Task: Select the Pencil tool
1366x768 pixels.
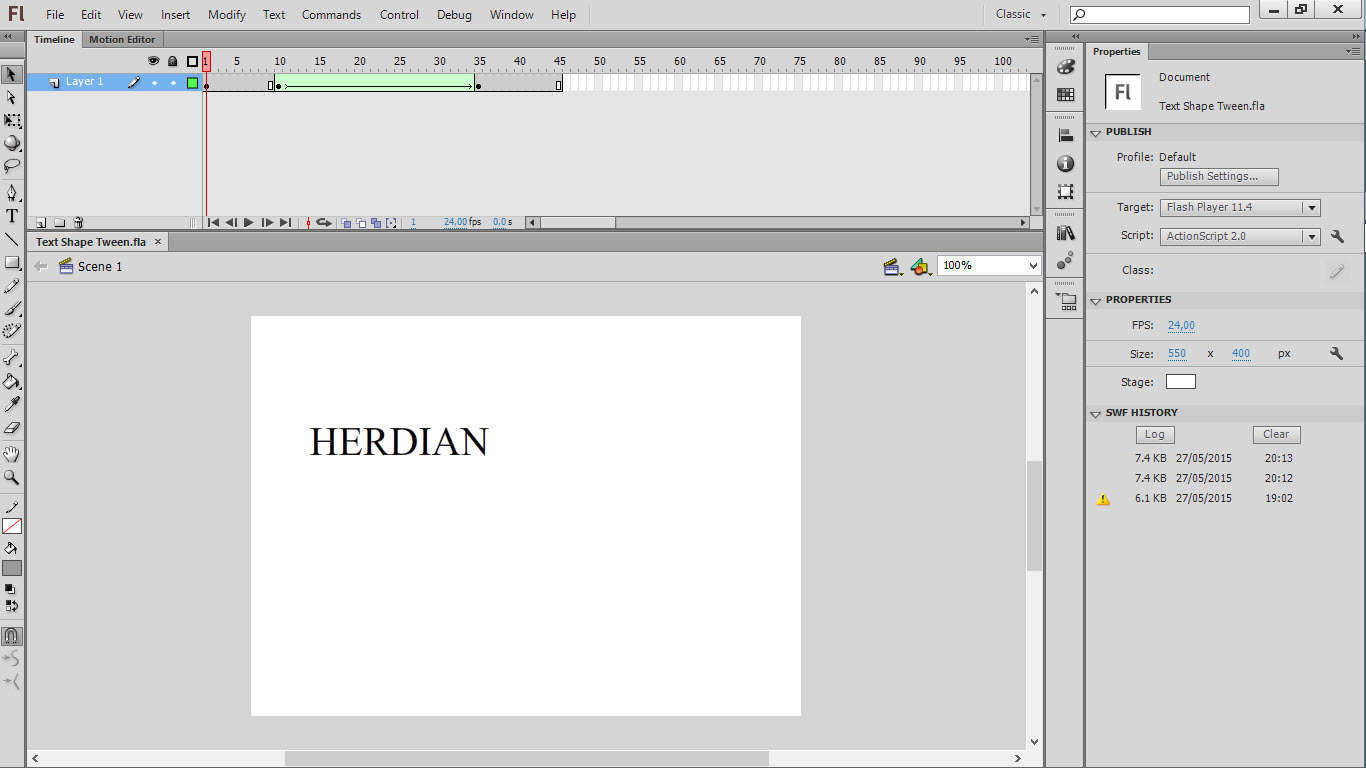Action: coord(12,285)
